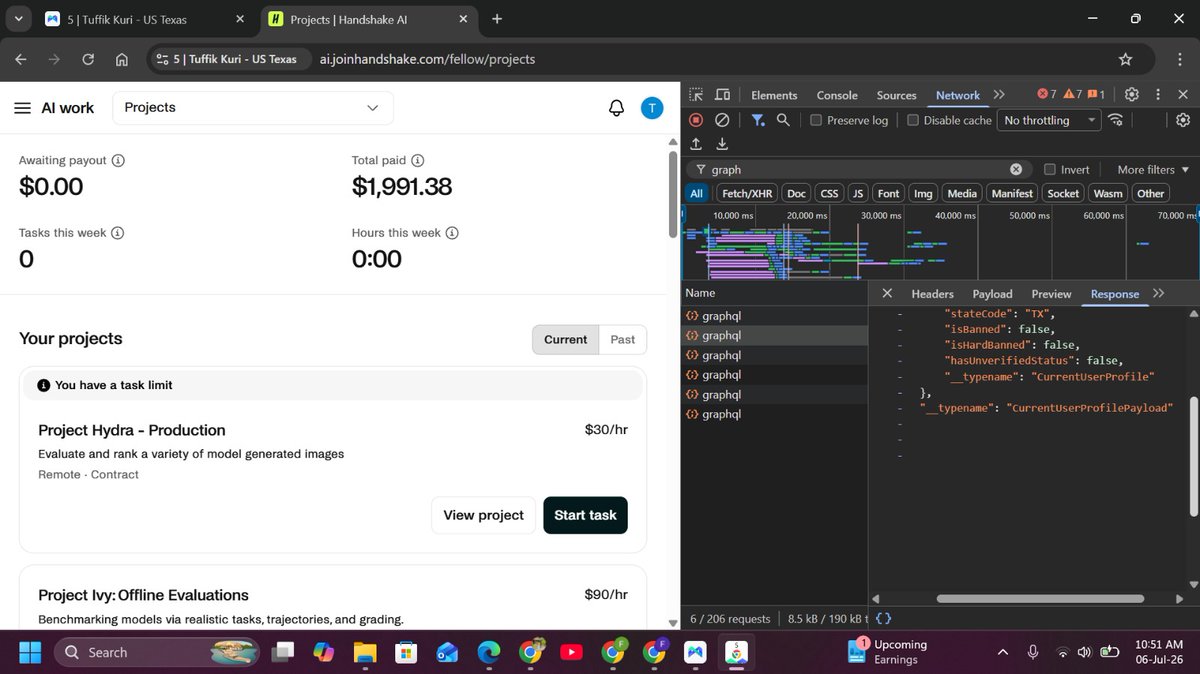Clear the graph filter text
This screenshot has height=674, width=1200.
(1016, 169)
